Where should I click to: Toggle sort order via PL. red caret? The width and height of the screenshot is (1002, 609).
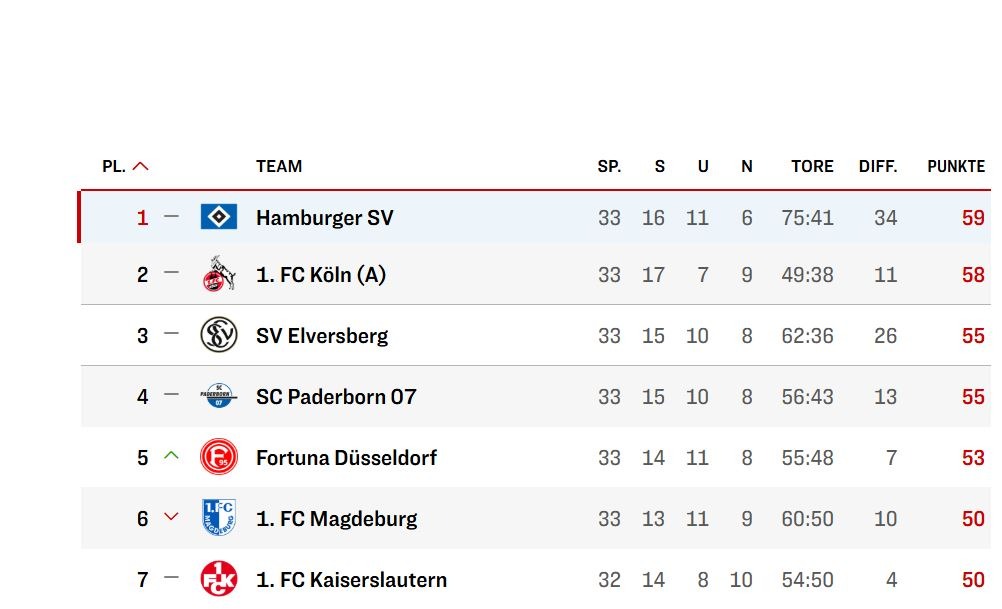click(x=141, y=167)
